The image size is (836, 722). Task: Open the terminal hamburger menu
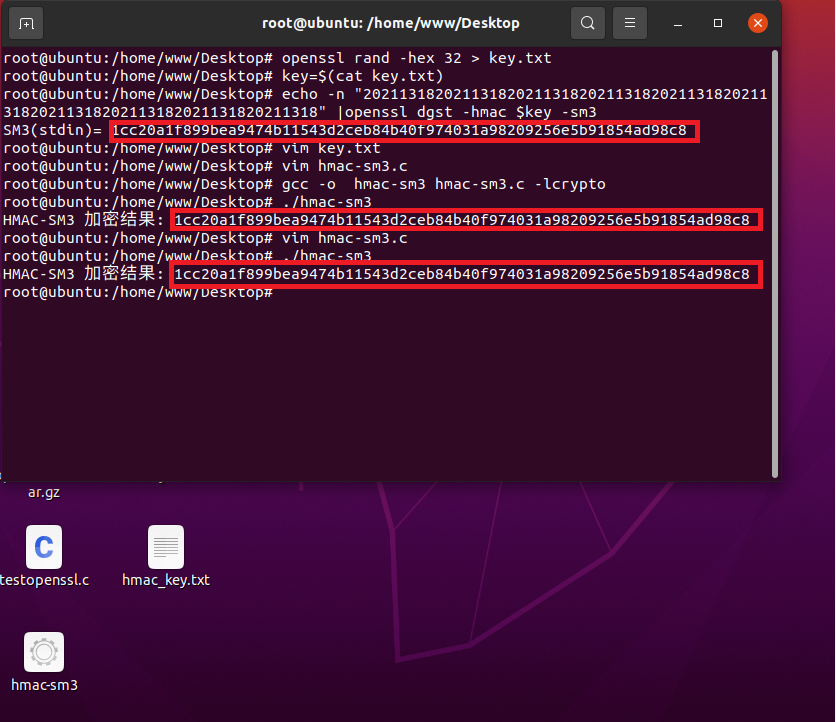tap(630, 23)
